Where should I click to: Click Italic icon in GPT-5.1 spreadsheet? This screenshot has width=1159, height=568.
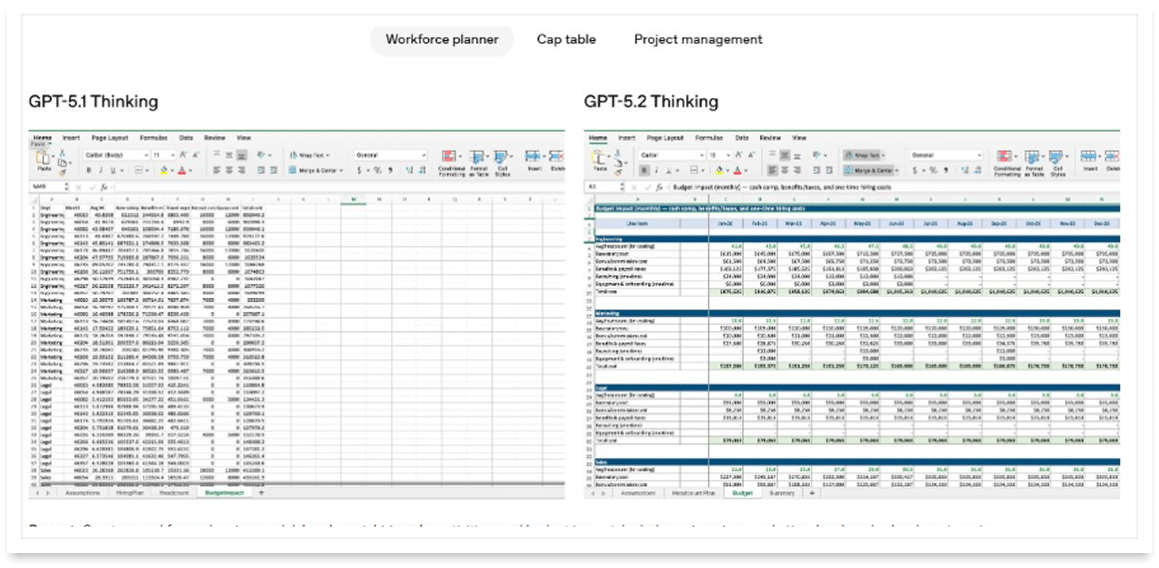pyautogui.click(x=101, y=170)
